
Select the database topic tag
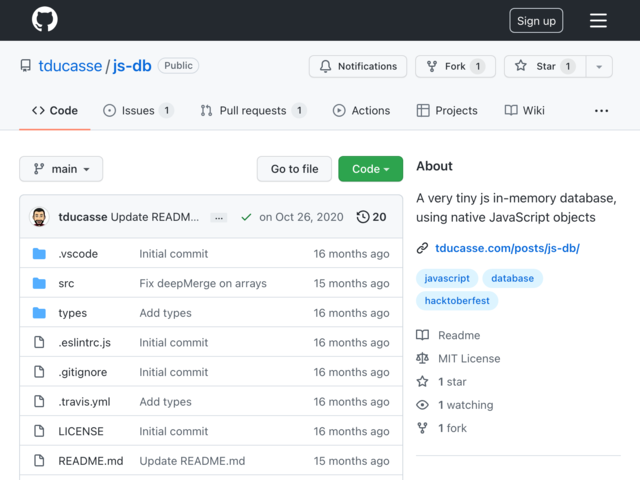pos(513,278)
